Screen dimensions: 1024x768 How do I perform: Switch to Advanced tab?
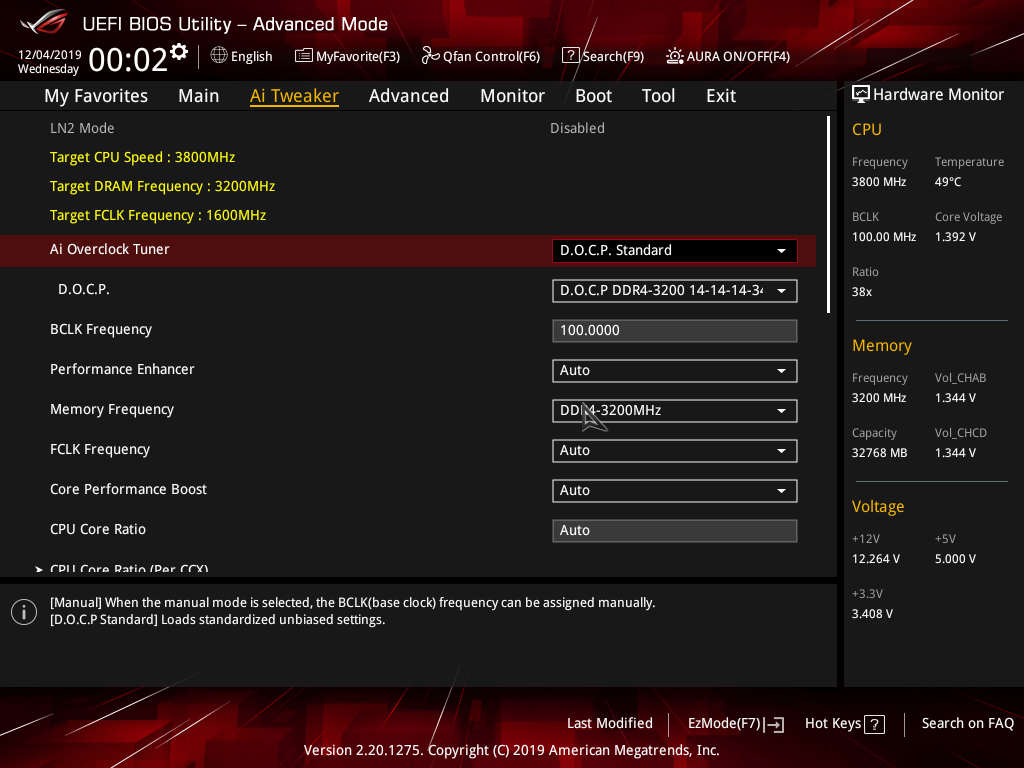click(x=409, y=96)
